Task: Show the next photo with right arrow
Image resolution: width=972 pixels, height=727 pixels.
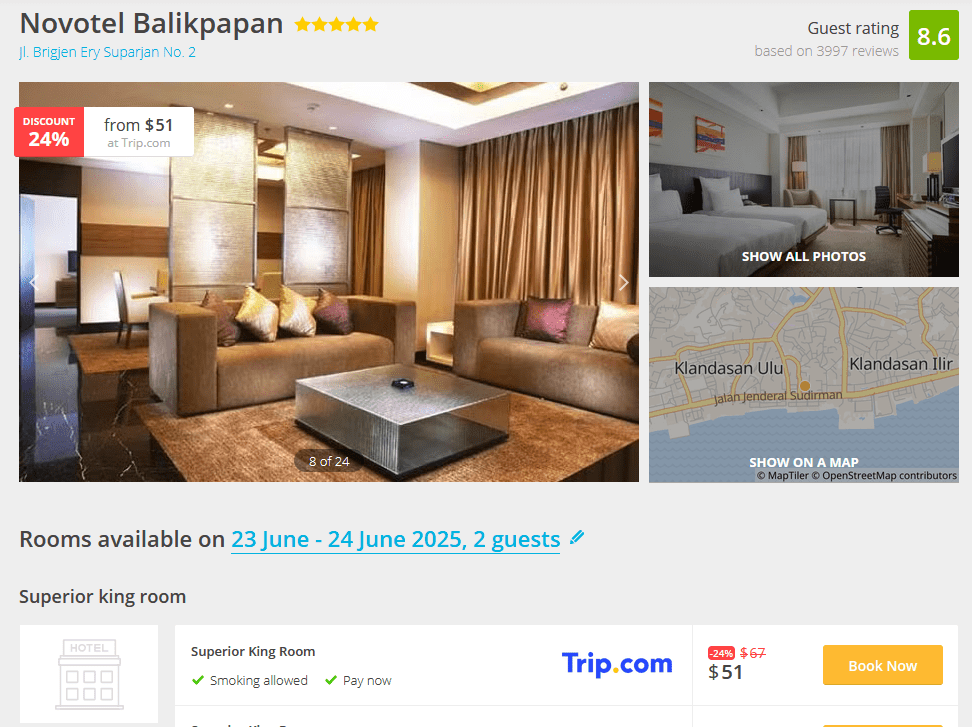Action: [x=623, y=283]
